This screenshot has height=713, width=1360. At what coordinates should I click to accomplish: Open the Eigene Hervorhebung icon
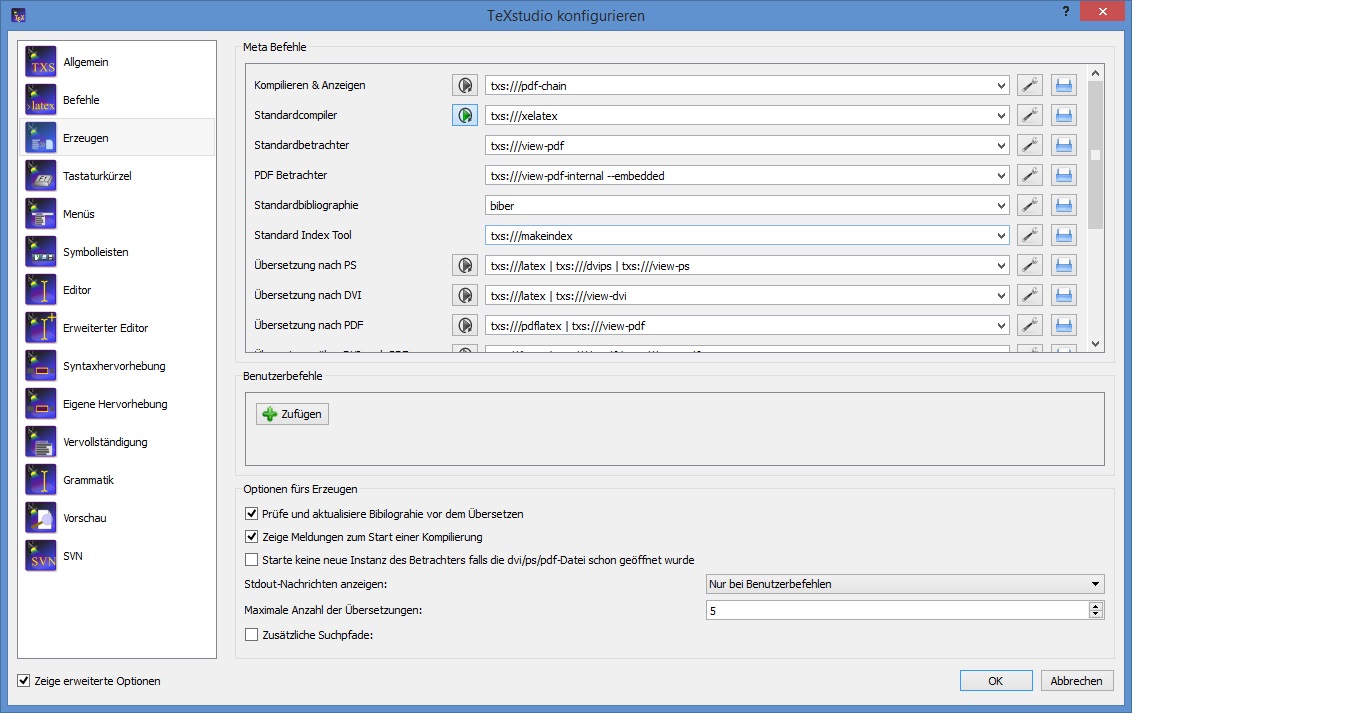pyautogui.click(x=41, y=404)
